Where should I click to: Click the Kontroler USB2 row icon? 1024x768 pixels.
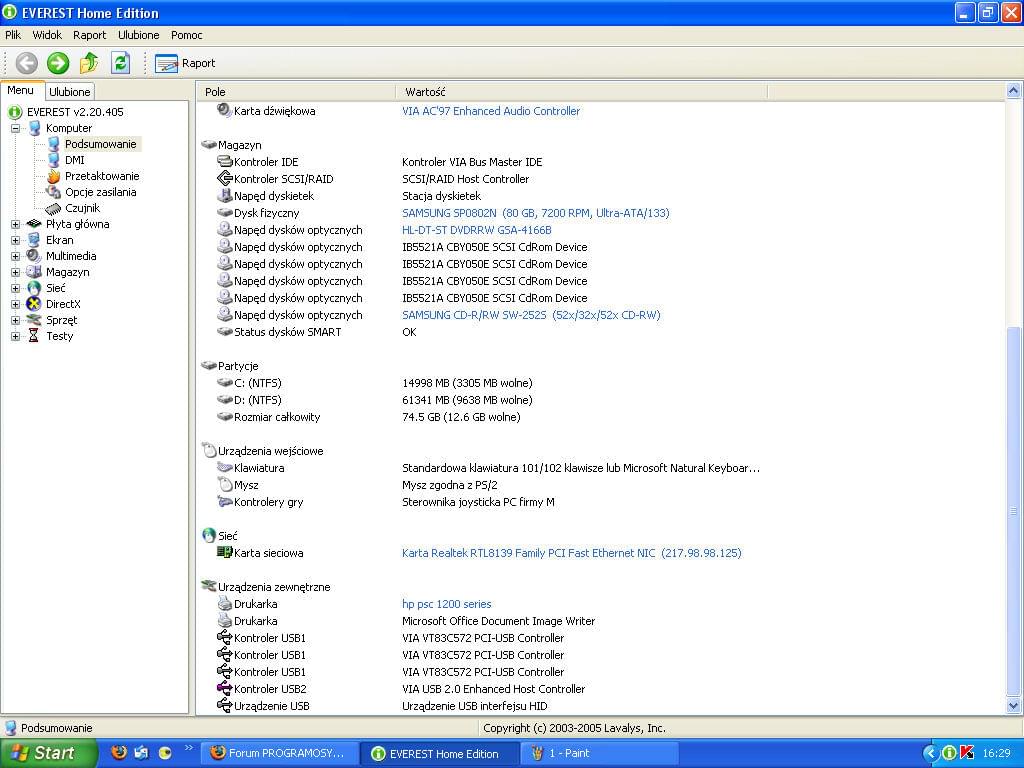(x=225, y=688)
